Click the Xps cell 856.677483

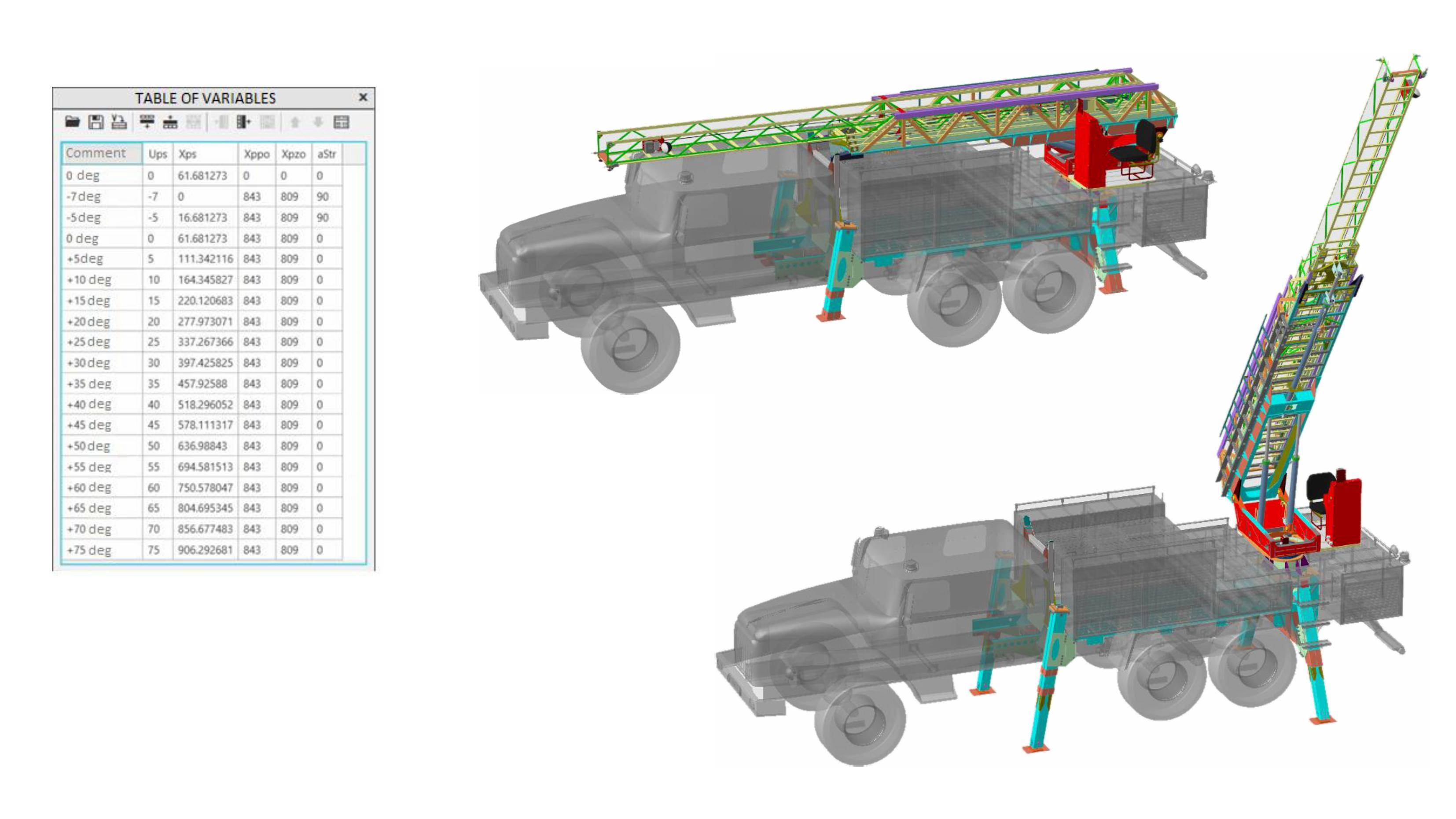click(x=205, y=529)
